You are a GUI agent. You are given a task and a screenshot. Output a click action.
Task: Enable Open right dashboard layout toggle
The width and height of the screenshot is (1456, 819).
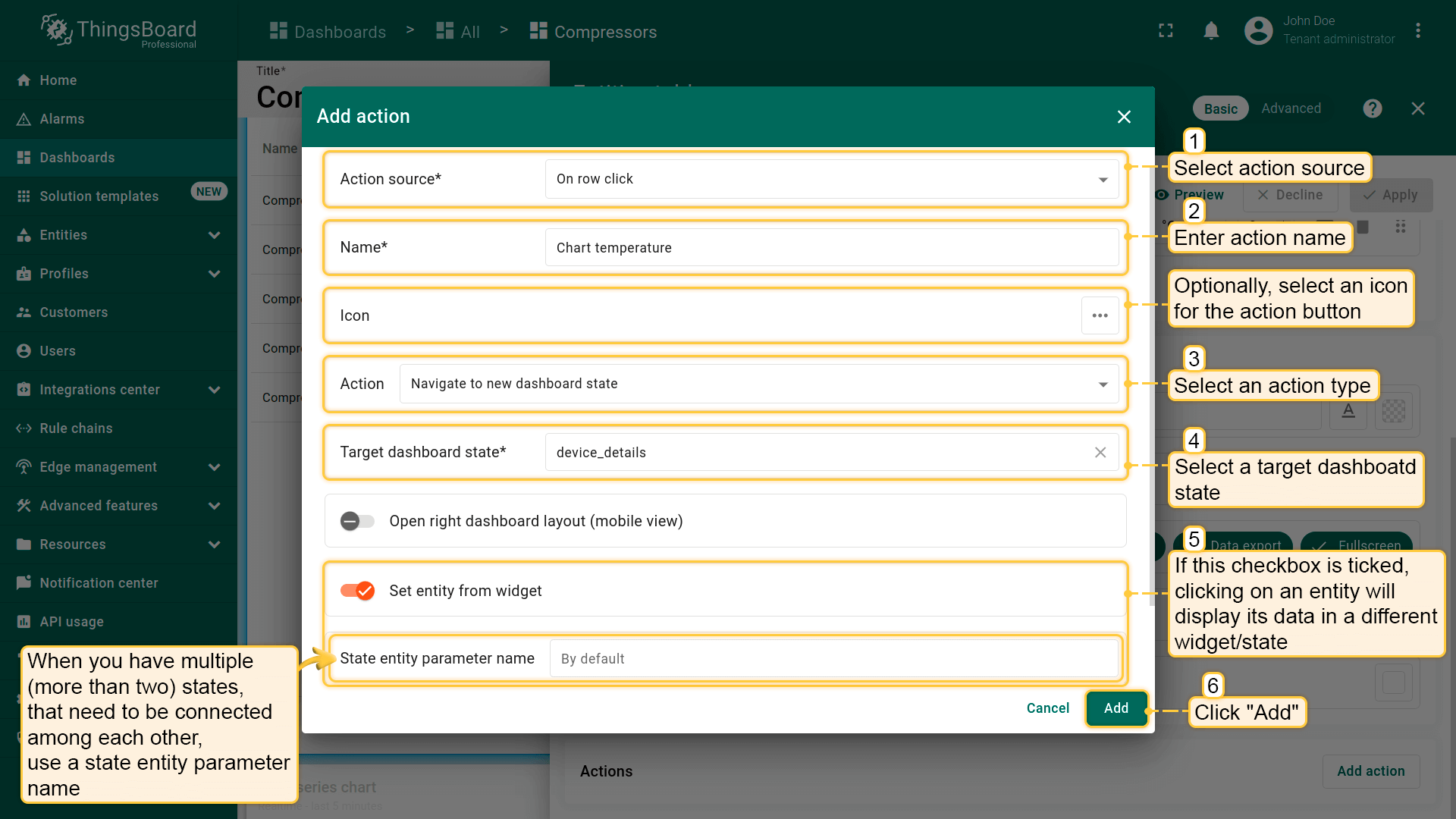[357, 521]
